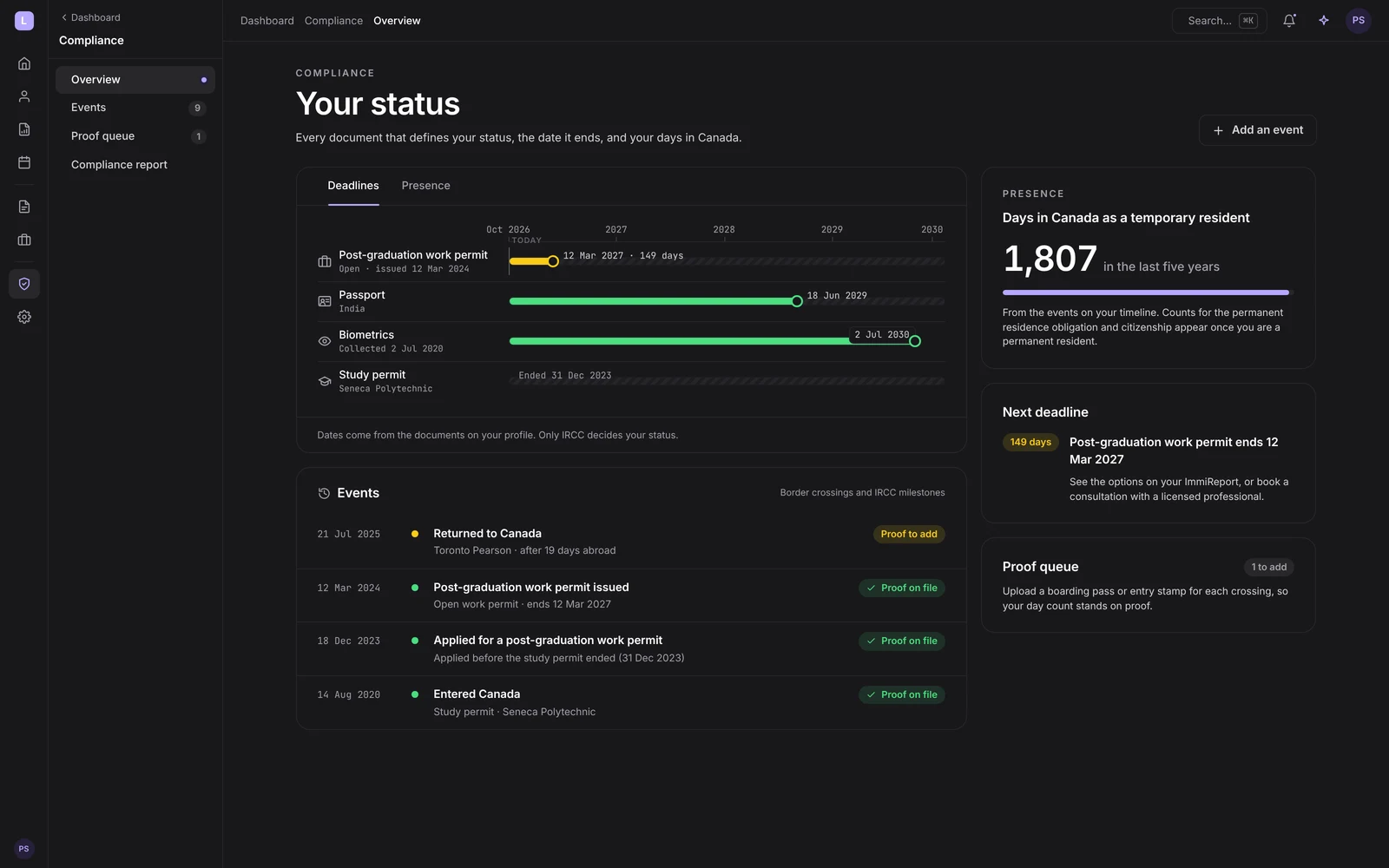This screenshot has height=868, width=1389.
Task: Click the Passport row label
Action: pyautogui.click(x=362, y=295)
